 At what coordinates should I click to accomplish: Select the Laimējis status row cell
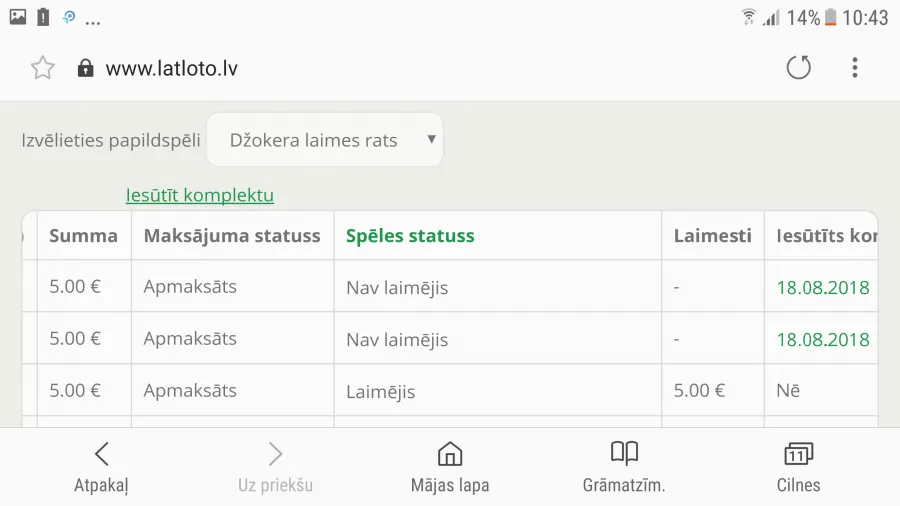tap(497, 391)
